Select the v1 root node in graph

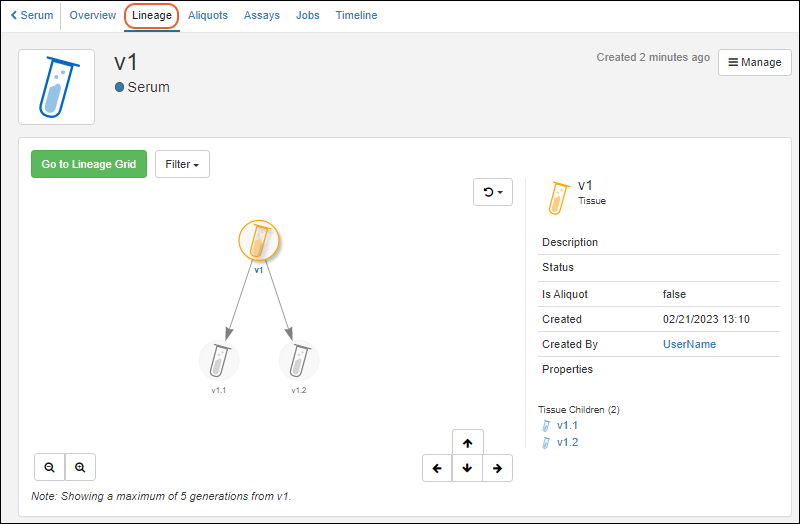(259, 242)
